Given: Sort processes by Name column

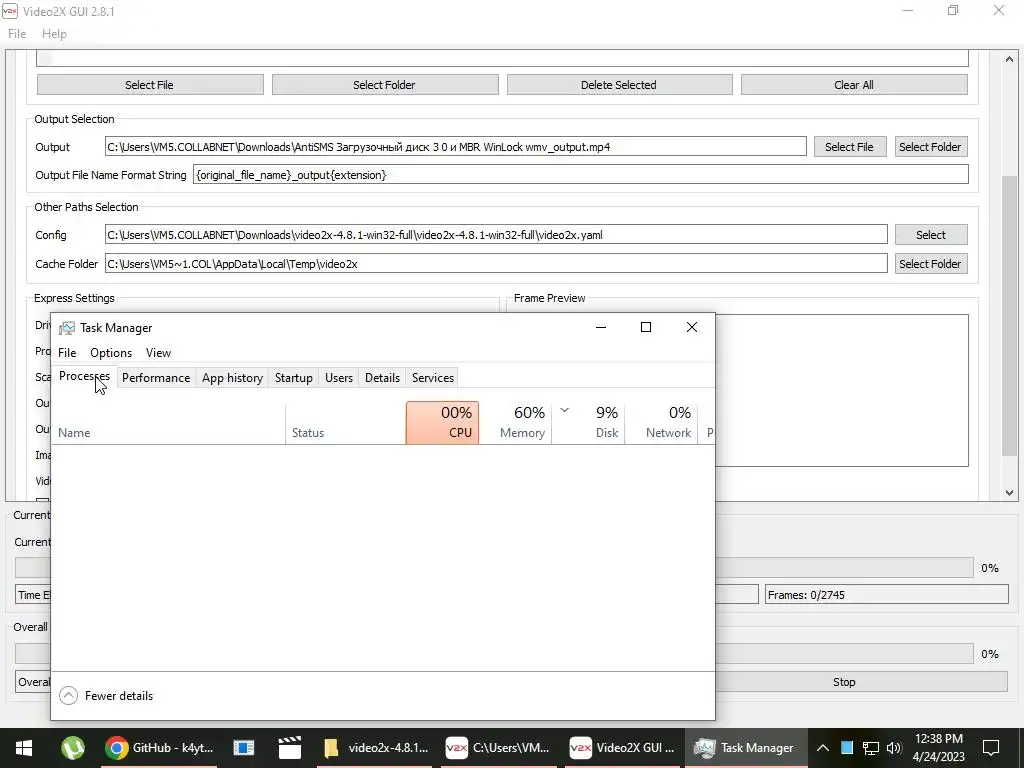Looking at the screenshot, I should [168, 424].
